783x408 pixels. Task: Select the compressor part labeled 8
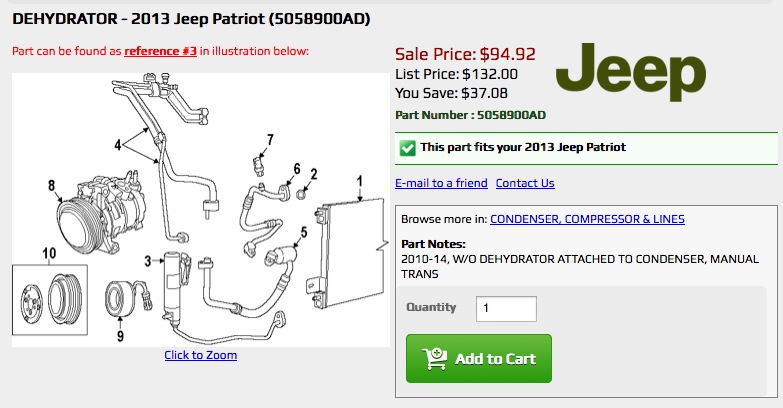click(95, 212)
